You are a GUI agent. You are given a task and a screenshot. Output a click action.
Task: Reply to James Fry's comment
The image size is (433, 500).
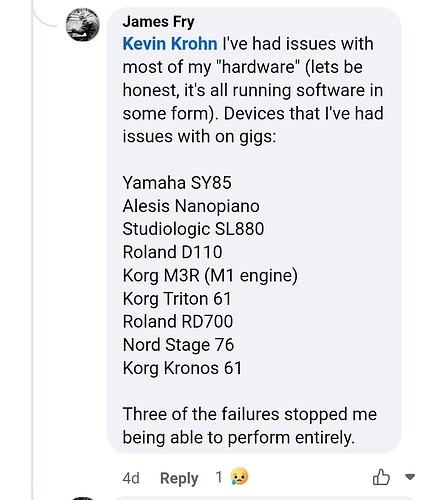click(179, 478)
